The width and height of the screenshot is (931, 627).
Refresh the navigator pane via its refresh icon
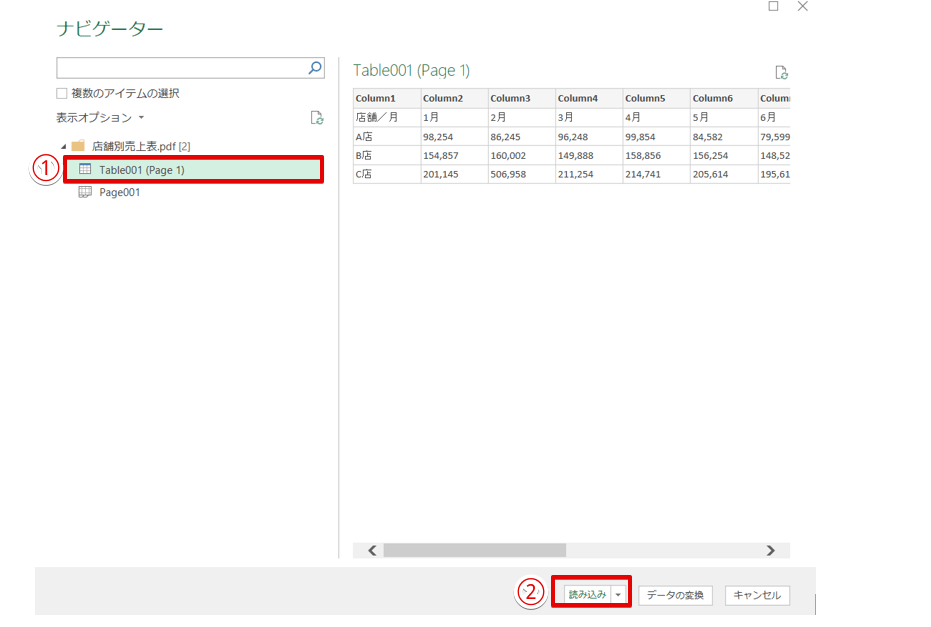(317, 117)
